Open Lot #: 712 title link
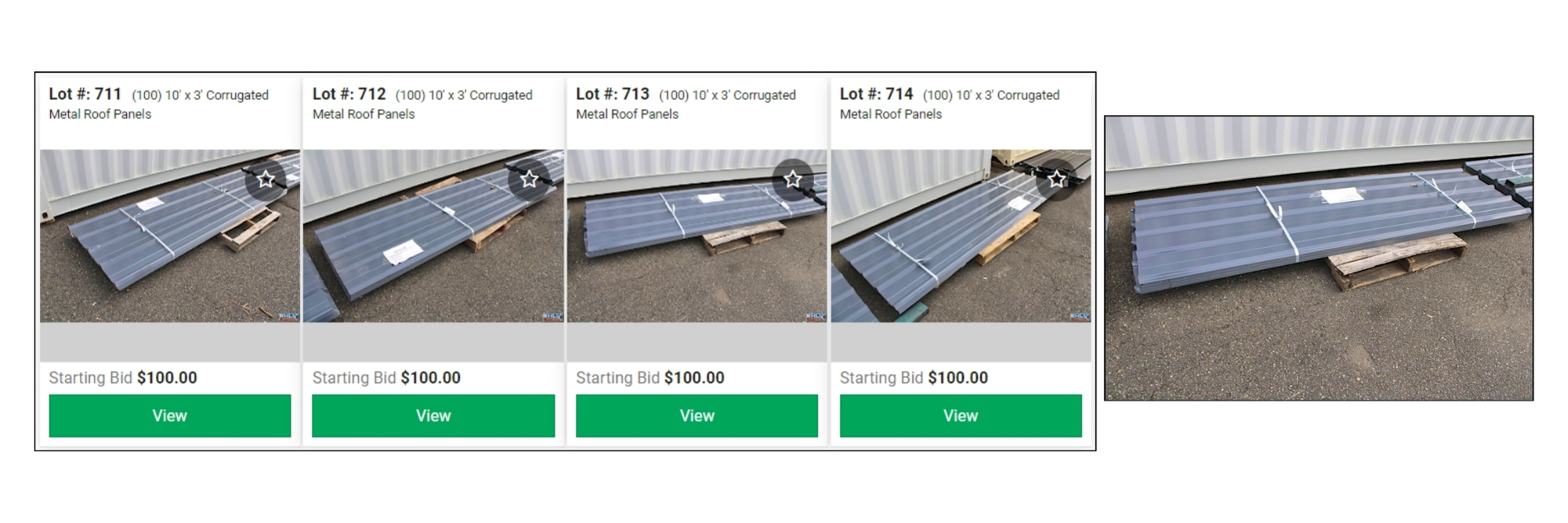 [x=349, y=94]
